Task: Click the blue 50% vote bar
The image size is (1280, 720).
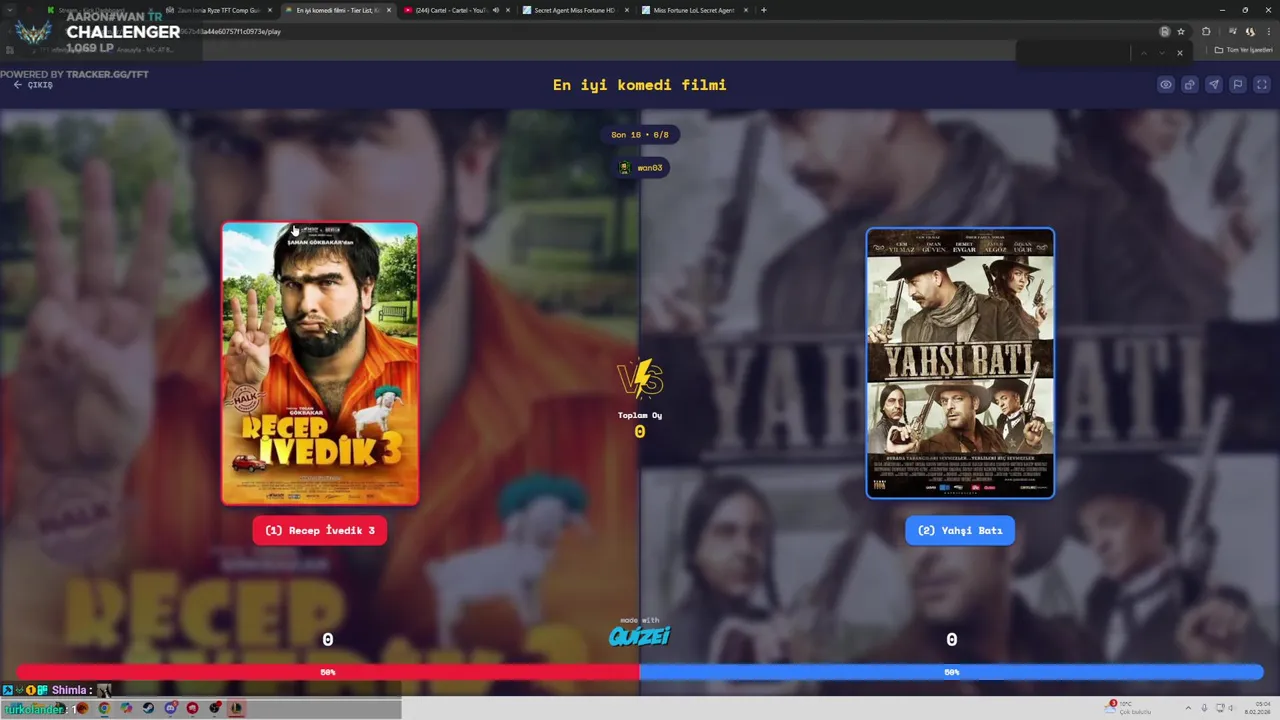Action: 952,672
